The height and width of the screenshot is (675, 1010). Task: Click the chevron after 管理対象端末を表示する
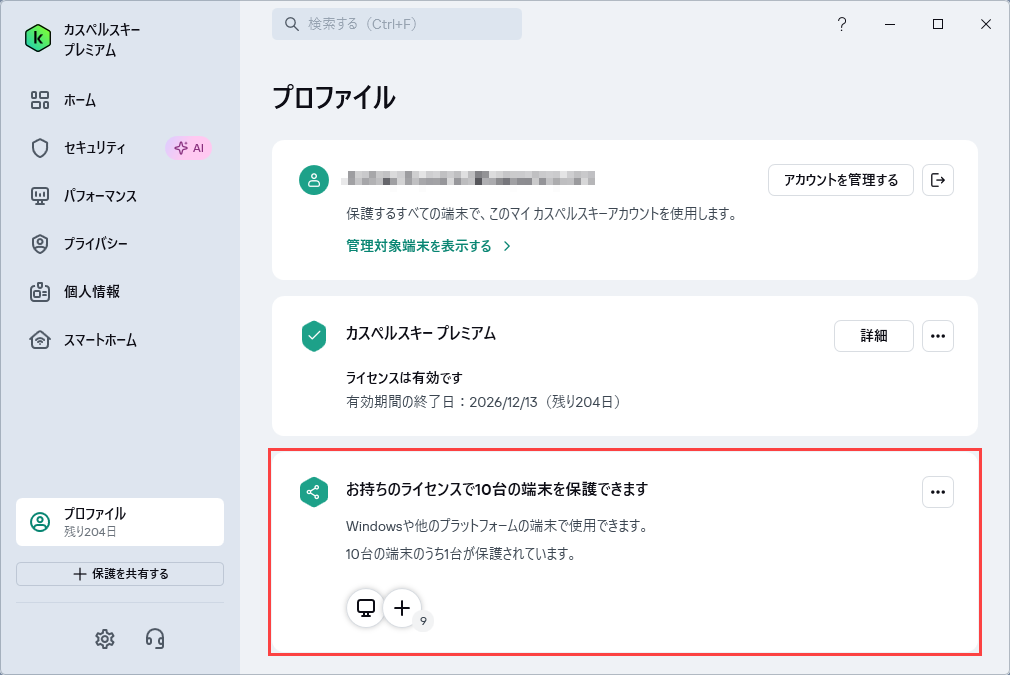507,246
